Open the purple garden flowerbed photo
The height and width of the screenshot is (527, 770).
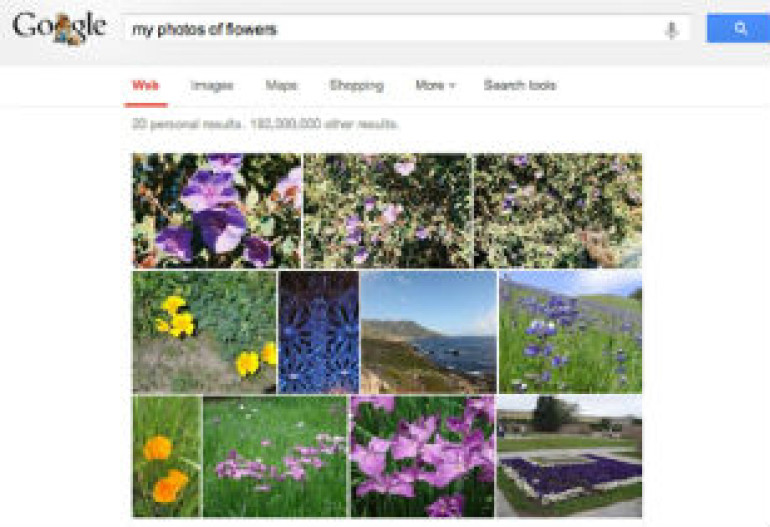tap(569, 456)
